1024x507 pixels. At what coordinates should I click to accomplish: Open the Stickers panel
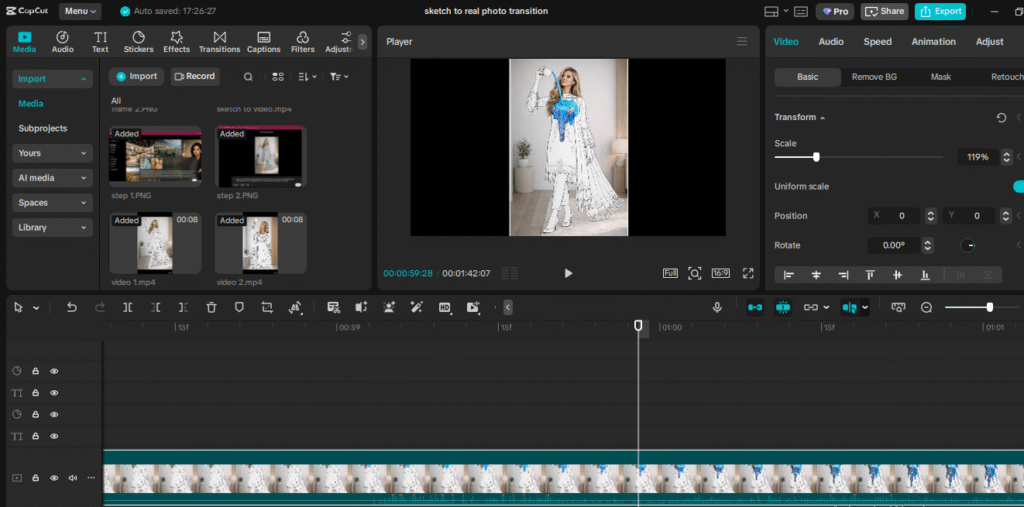[x=138, y=41]
